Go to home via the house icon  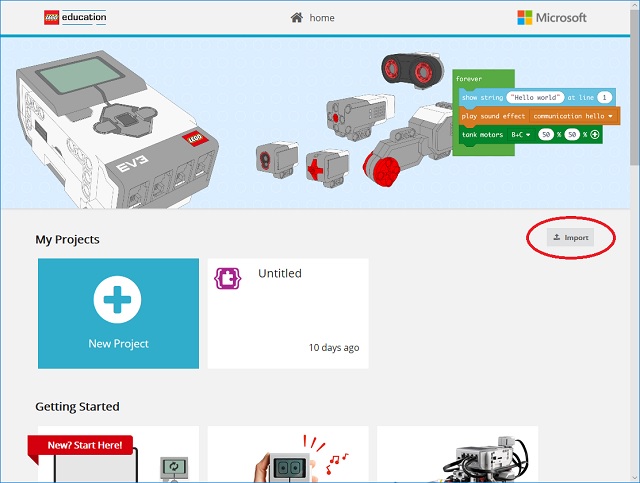(296, 17)
